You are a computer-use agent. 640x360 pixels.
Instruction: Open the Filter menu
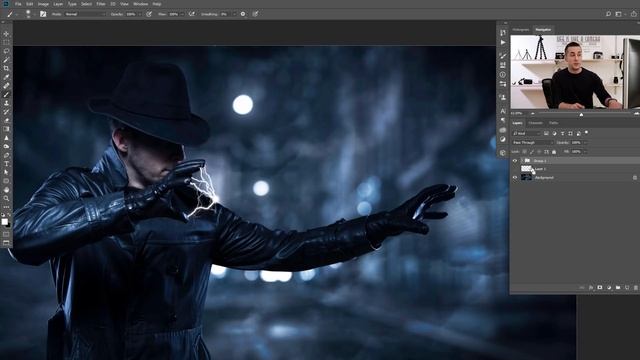(x=101, y=4)
